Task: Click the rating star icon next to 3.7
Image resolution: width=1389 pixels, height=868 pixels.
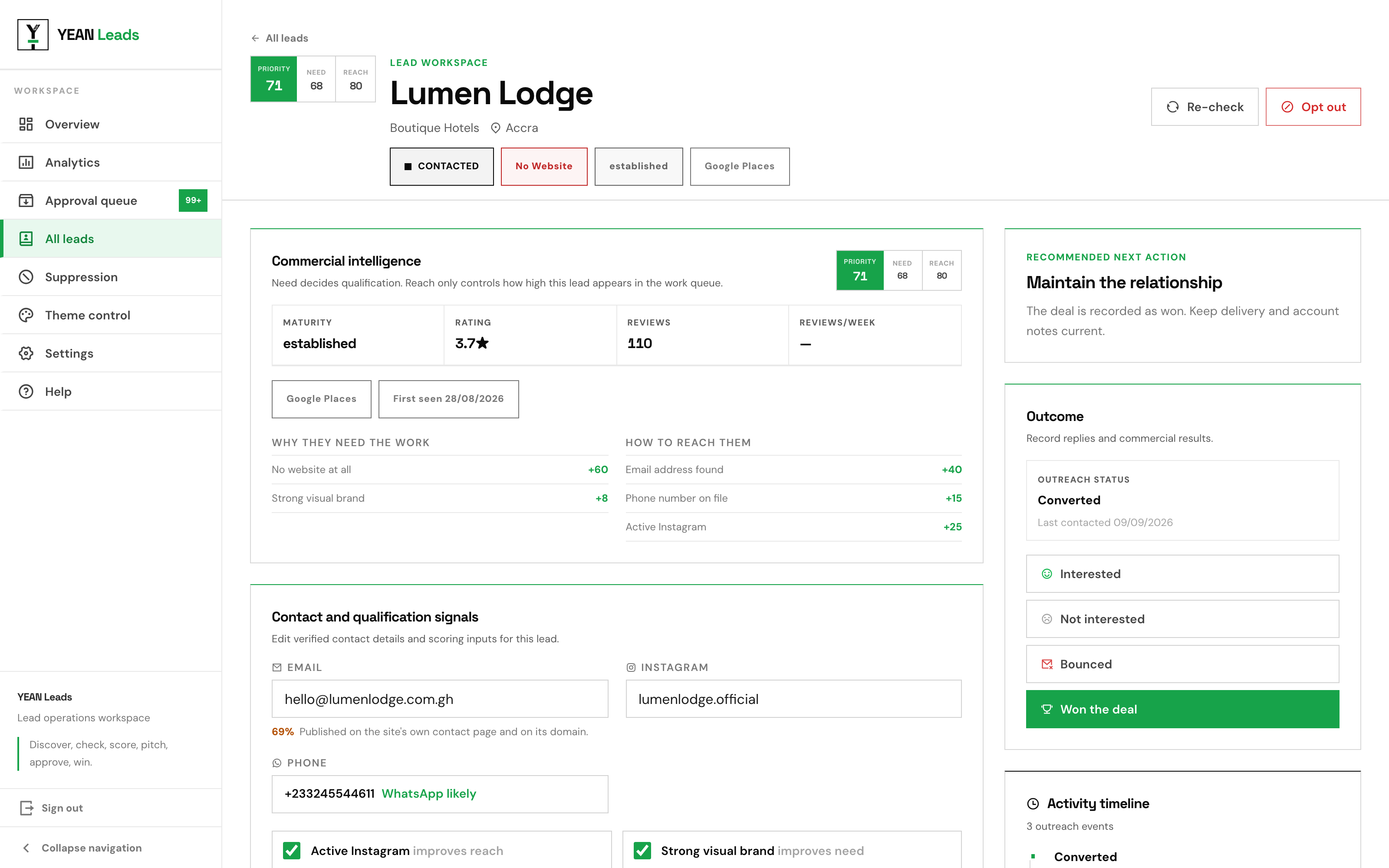Action: (x=483, y=343)
